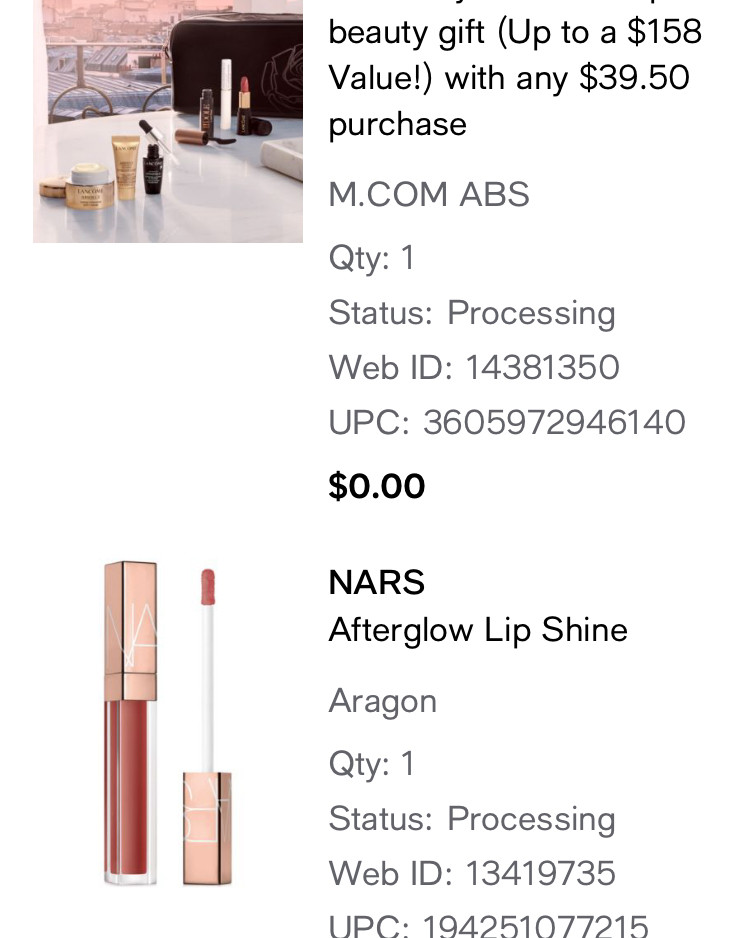This screenshot has width=750, height=938.
Task: Click the Qty: 1 under Aragon
Action: (371, 764)
